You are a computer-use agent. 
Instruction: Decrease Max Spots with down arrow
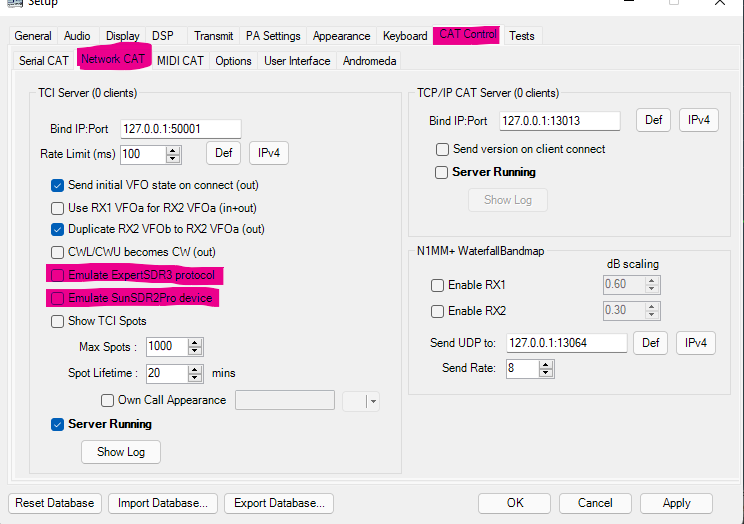[195, 351]
